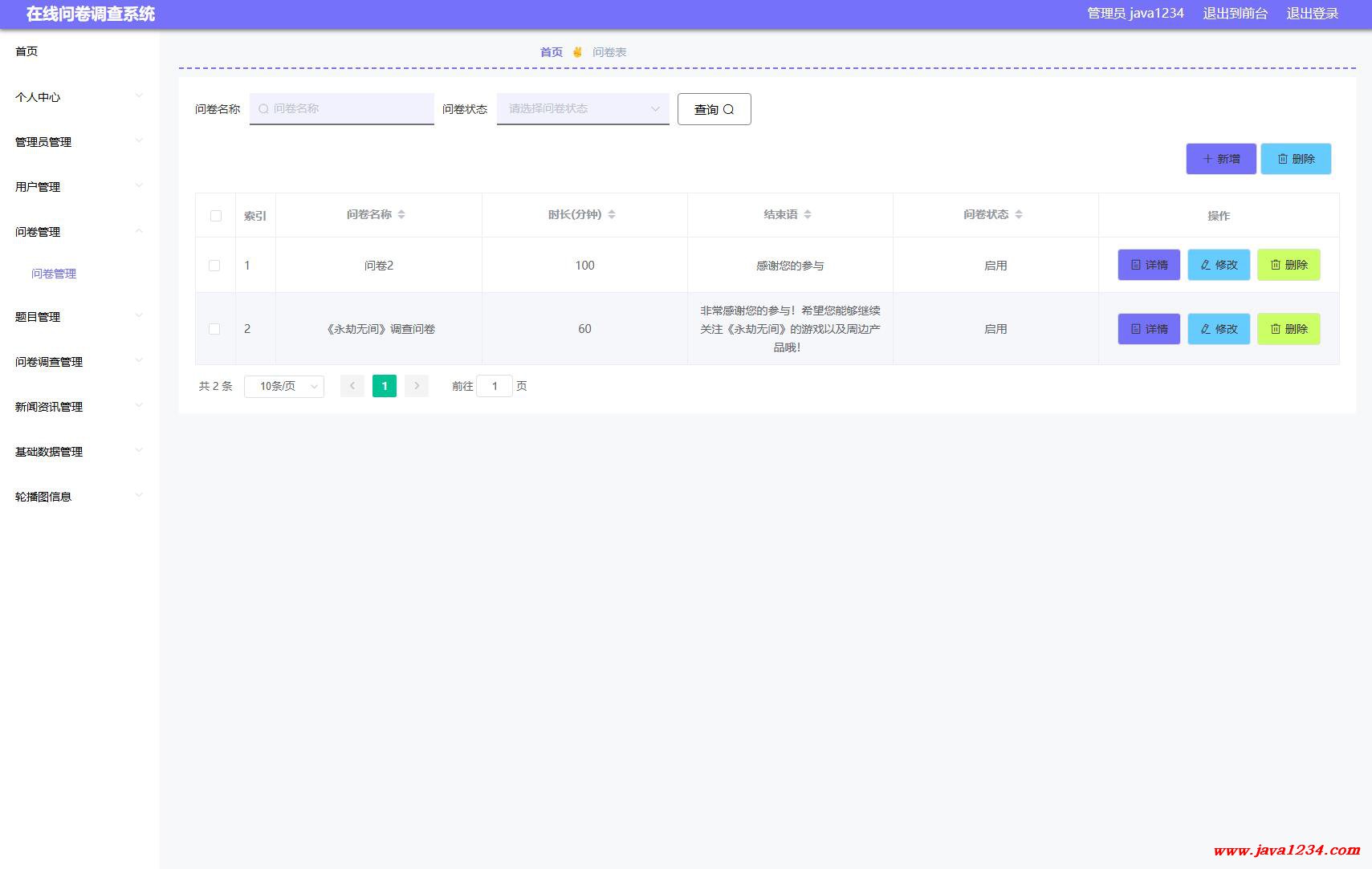The height and width of the screenshot is (869, 1372).
Task: Click 修改 for 《永劫无间》调查问卷
Action: tap(1219, 329)
